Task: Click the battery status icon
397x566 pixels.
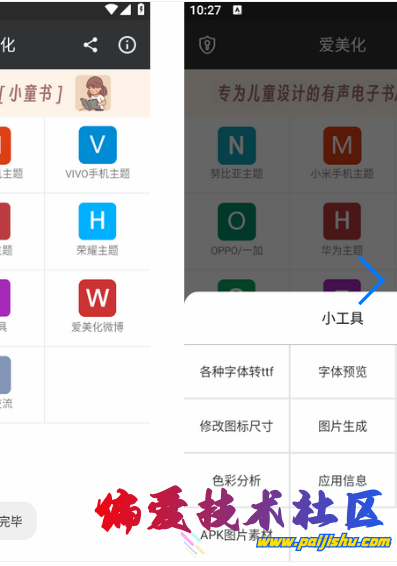Action: tap(141, 9)
